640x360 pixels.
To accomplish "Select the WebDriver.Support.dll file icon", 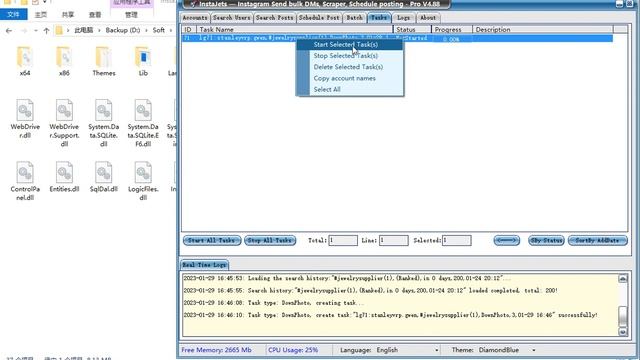I will coord(64,110).
